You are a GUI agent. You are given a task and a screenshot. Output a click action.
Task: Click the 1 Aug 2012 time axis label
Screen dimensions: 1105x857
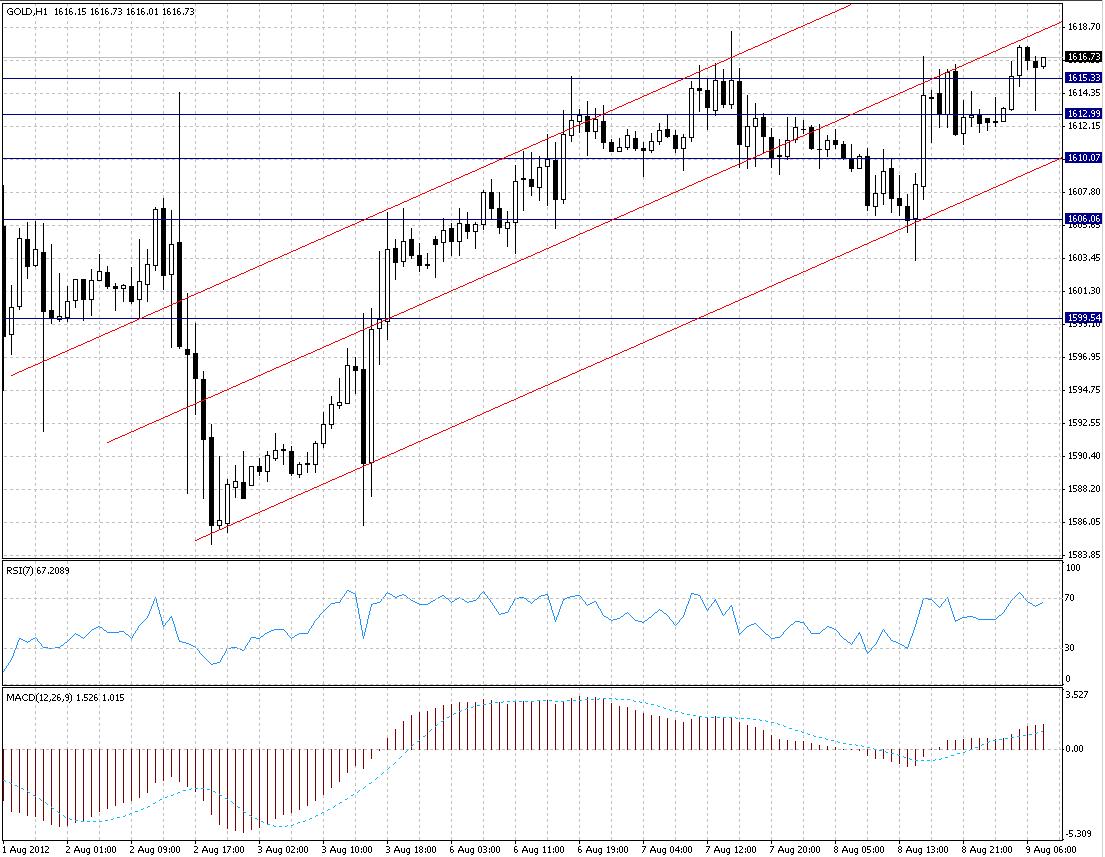(26, 849)
